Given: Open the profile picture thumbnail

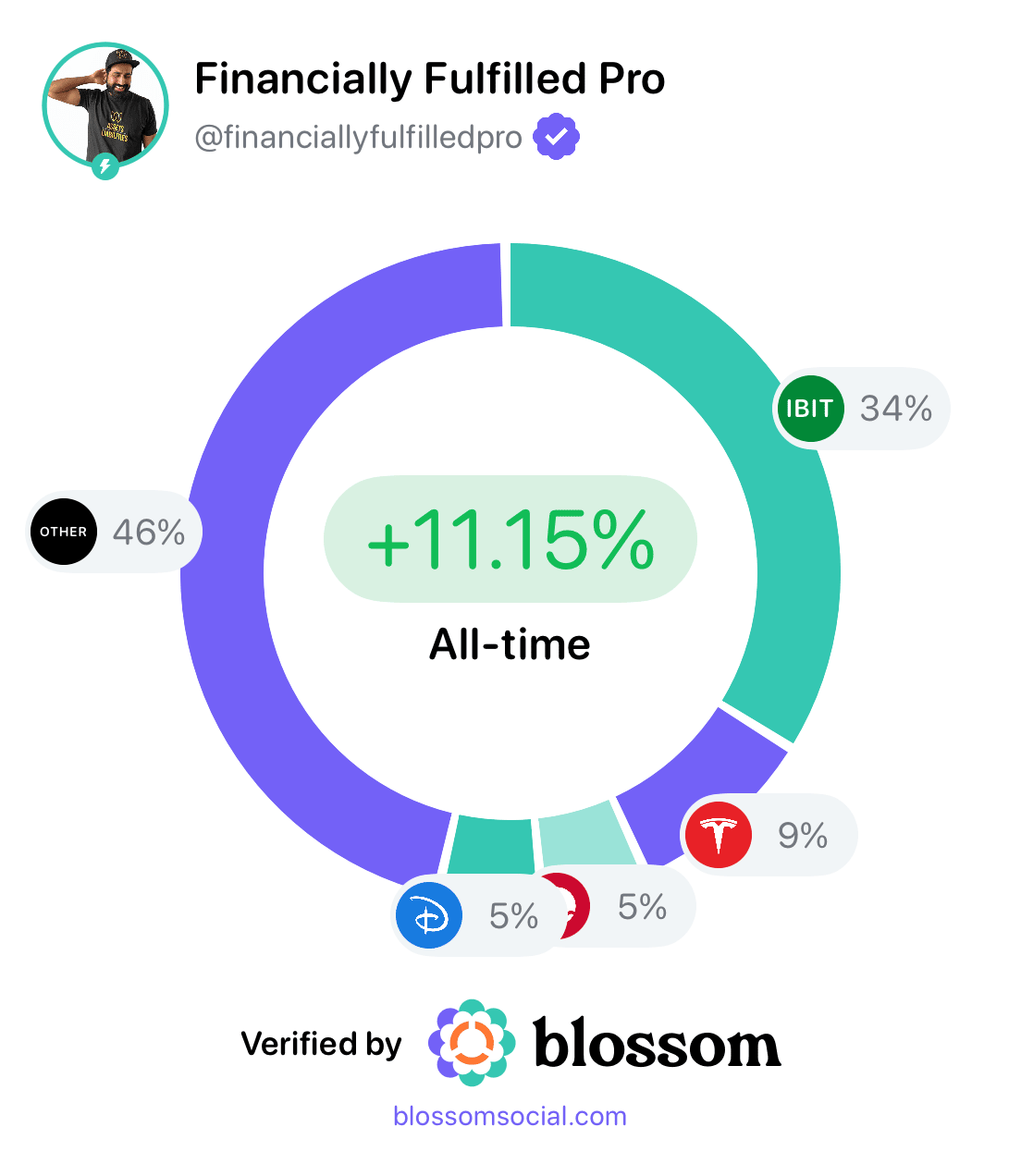Looking at the screenshot, I should point(105,104).
